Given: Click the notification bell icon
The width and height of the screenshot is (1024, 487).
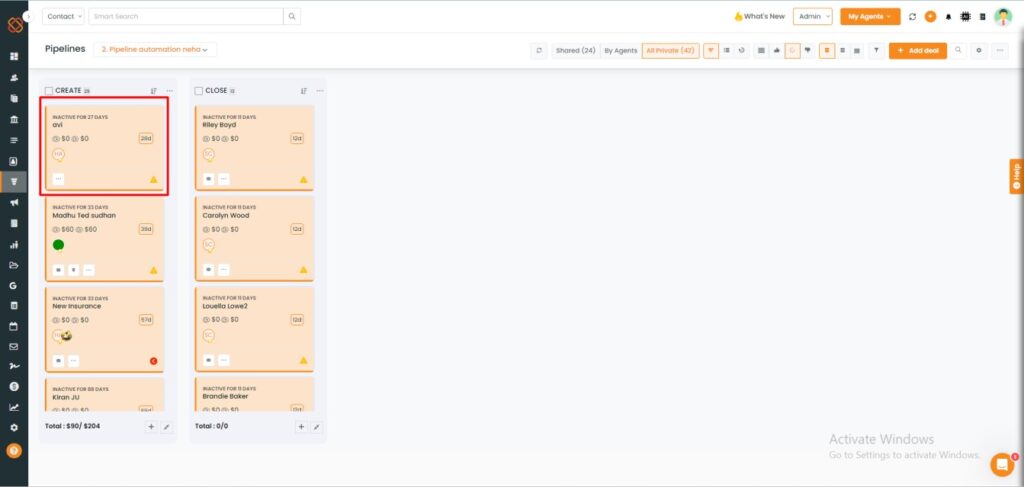Looking at the screenshot, I should pos(948,17).
